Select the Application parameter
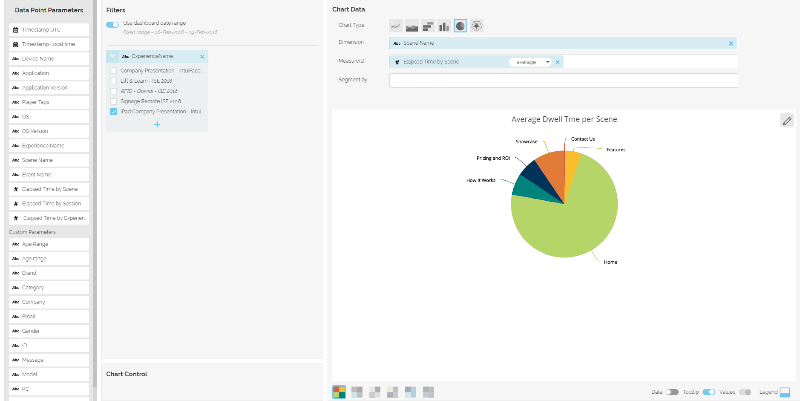 click(x=49, y=73)
